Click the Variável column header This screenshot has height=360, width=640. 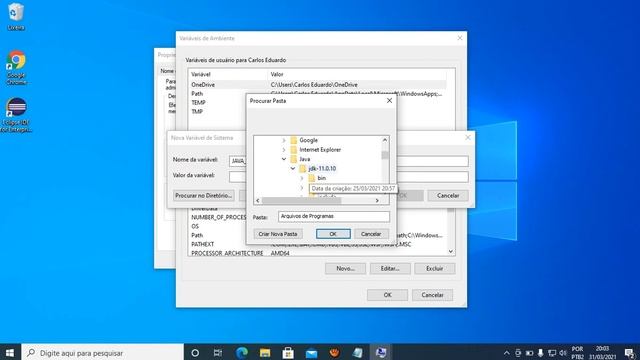[x=228, y=74]
